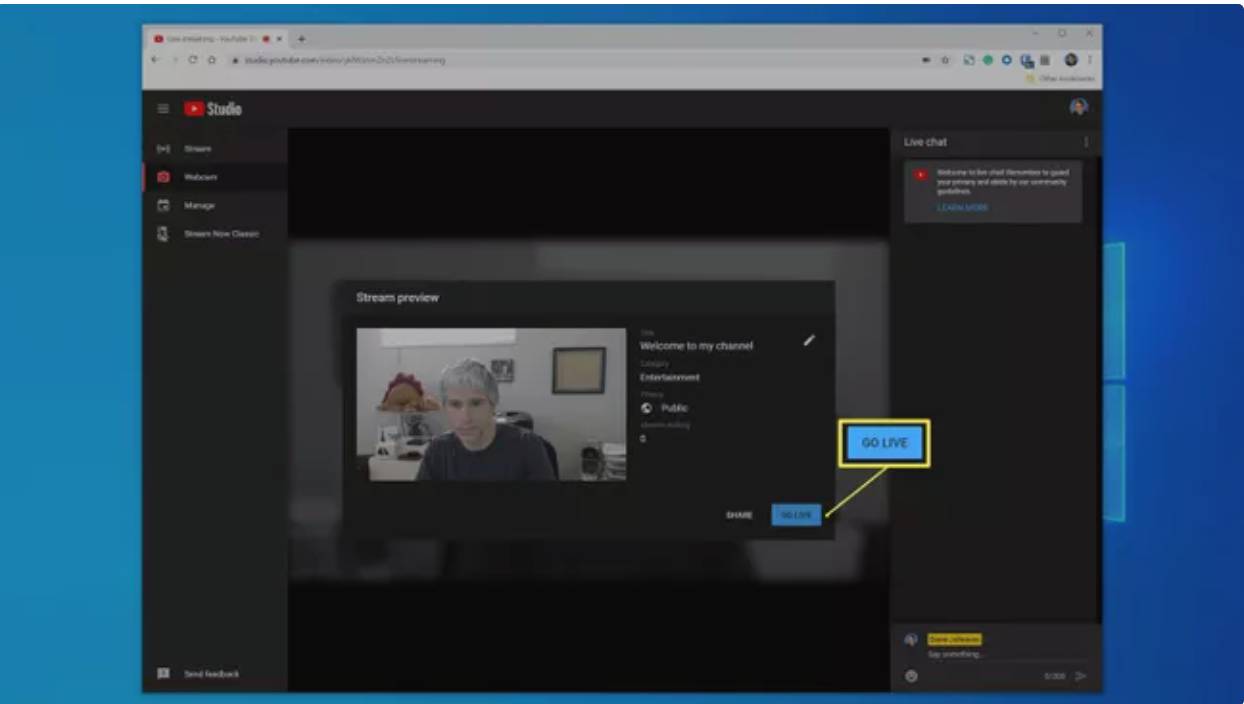The height and width of the screenshot is (704, 1244).
Task: Click the webcam preview thumbnail
Action: click(491, 405)
